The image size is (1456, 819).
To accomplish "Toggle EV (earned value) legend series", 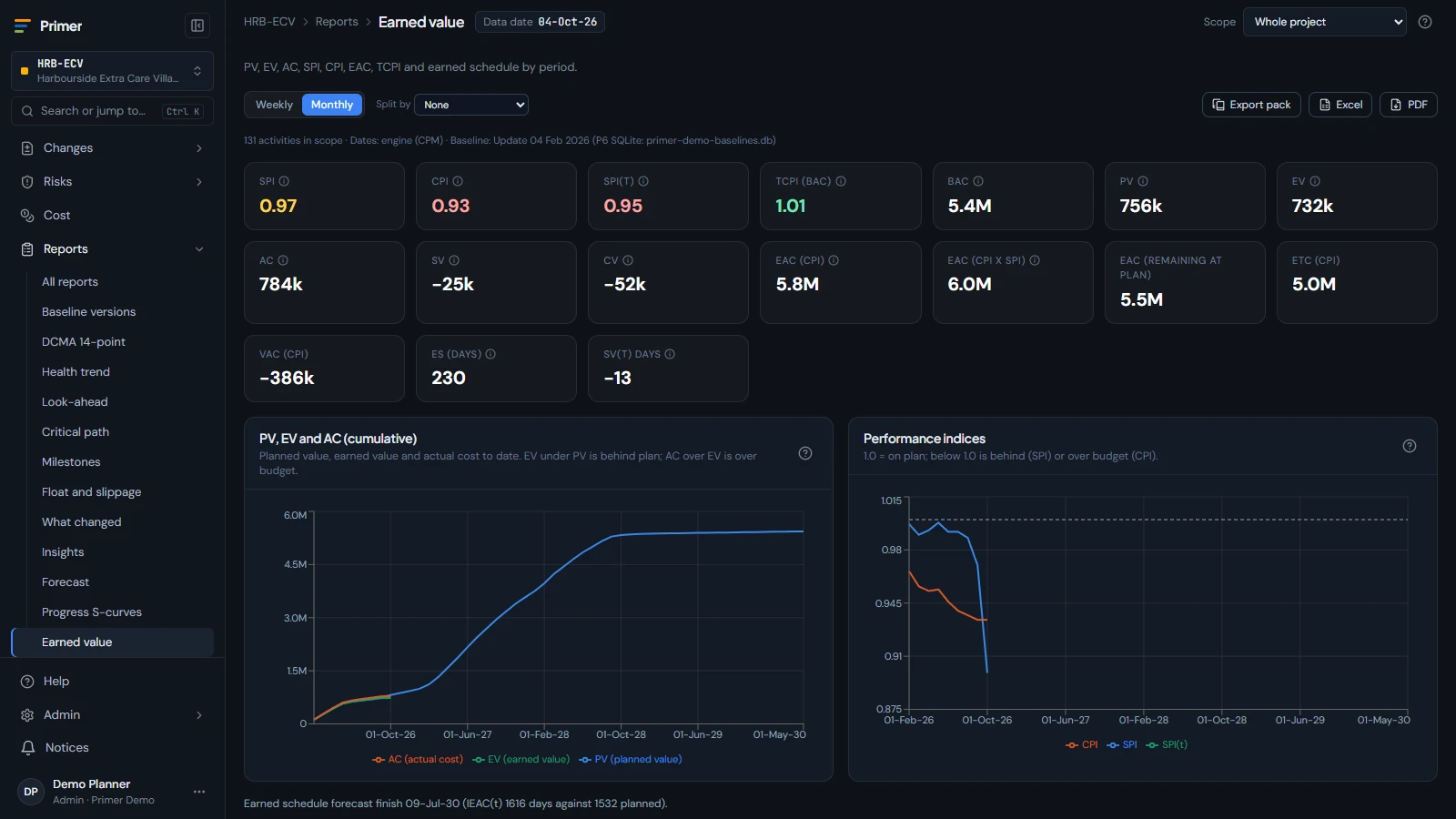I will tap(521, 759).
